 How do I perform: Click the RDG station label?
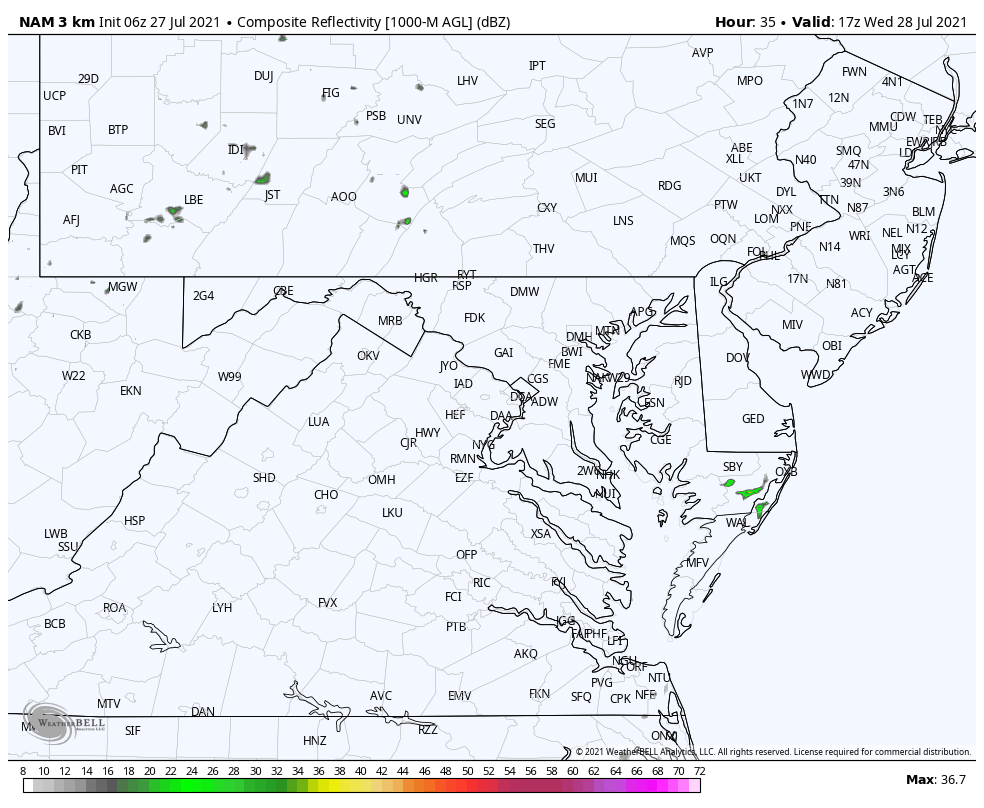click(x=670, y=186)
